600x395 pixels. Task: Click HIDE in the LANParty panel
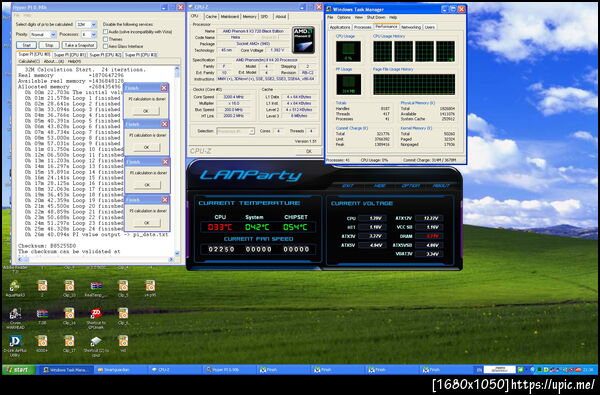point(379,186)
